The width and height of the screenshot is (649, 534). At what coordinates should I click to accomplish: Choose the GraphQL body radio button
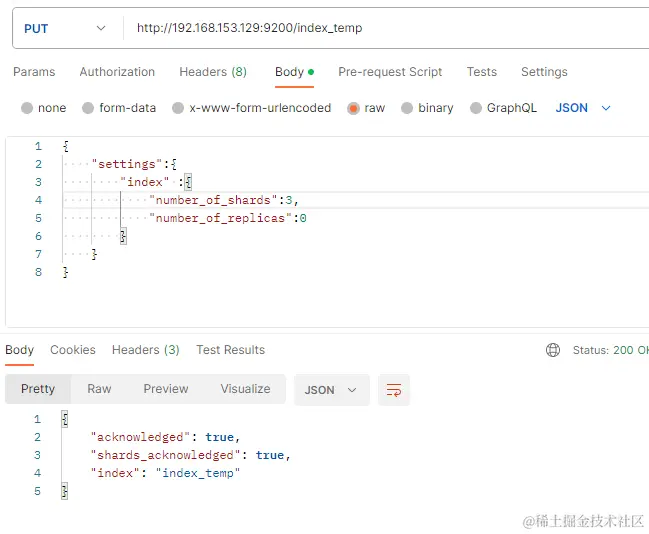(476, 108)
